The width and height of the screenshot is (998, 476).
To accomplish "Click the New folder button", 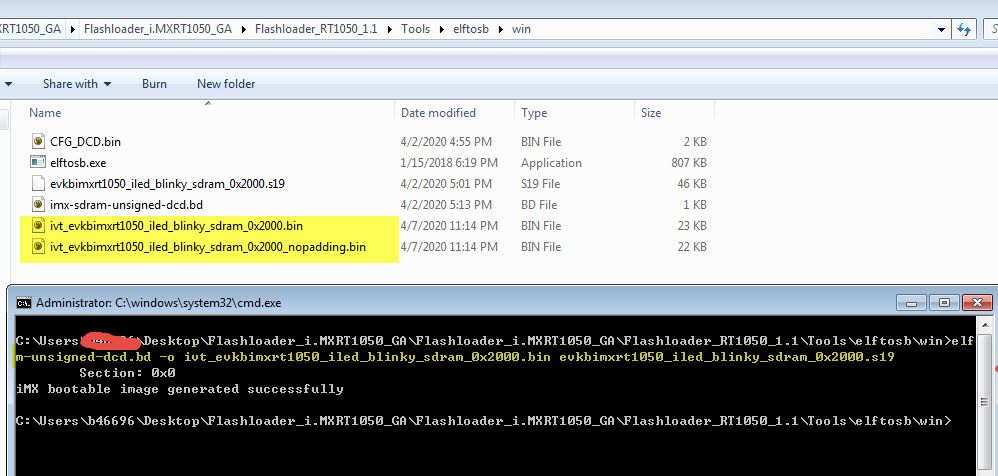I will click(226, 84).
